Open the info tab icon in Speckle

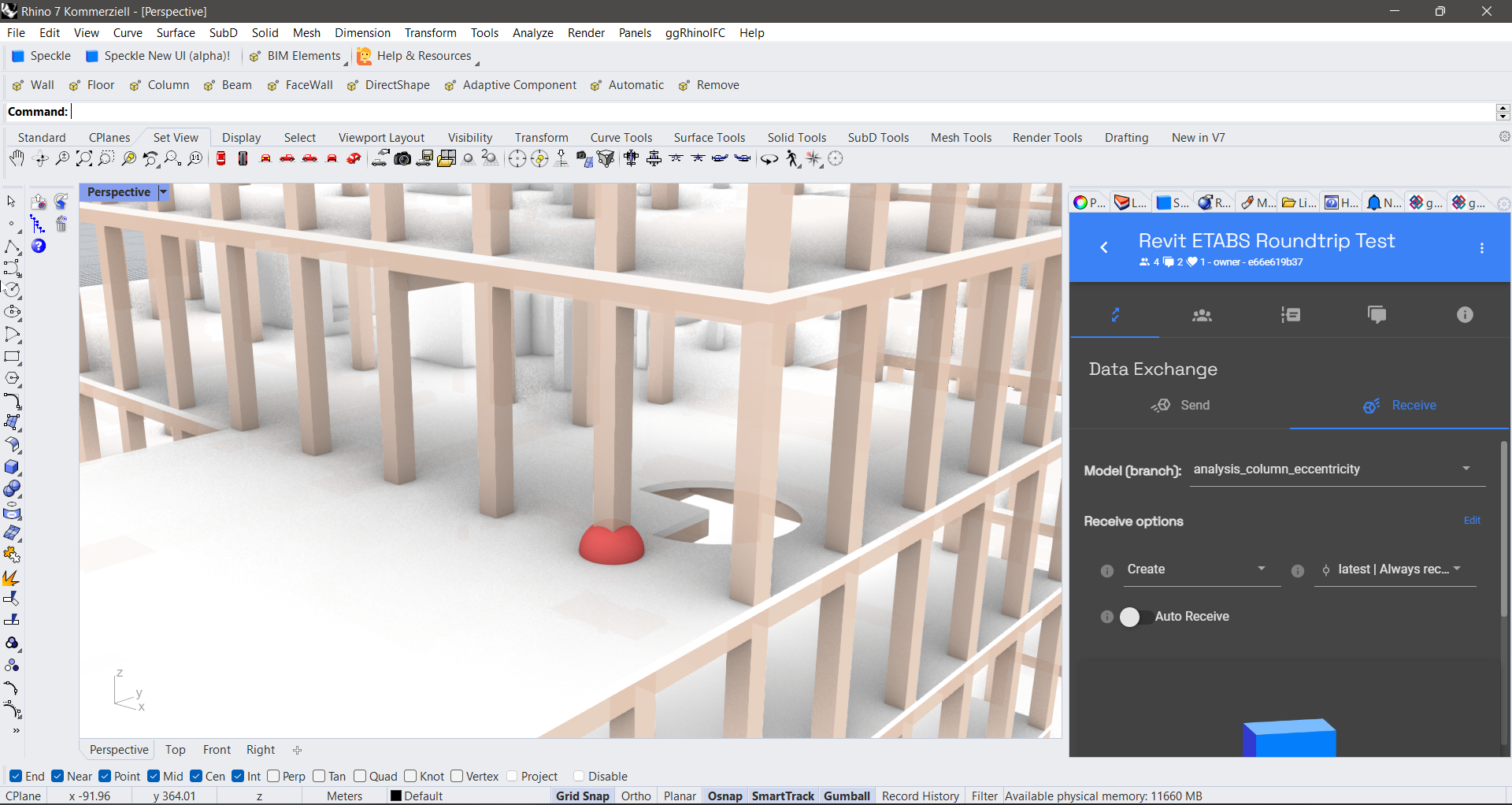(1465, 315)
